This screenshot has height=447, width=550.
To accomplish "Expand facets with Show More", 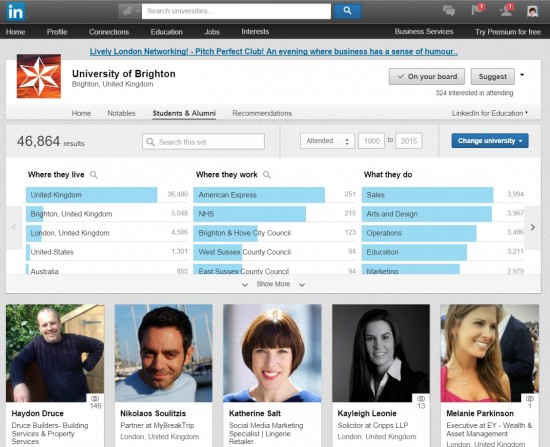I will [273, 284].
